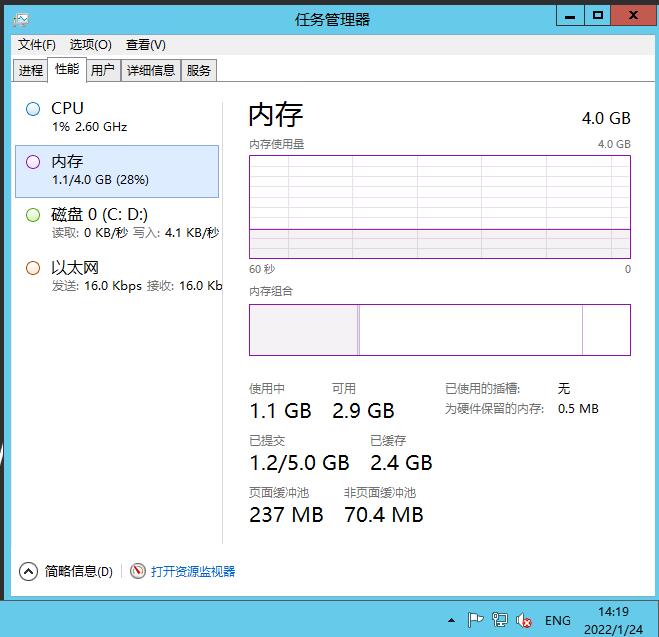Click the orange Ethernet circle icon
The image size is (659, 637).
tap(33, 268)
